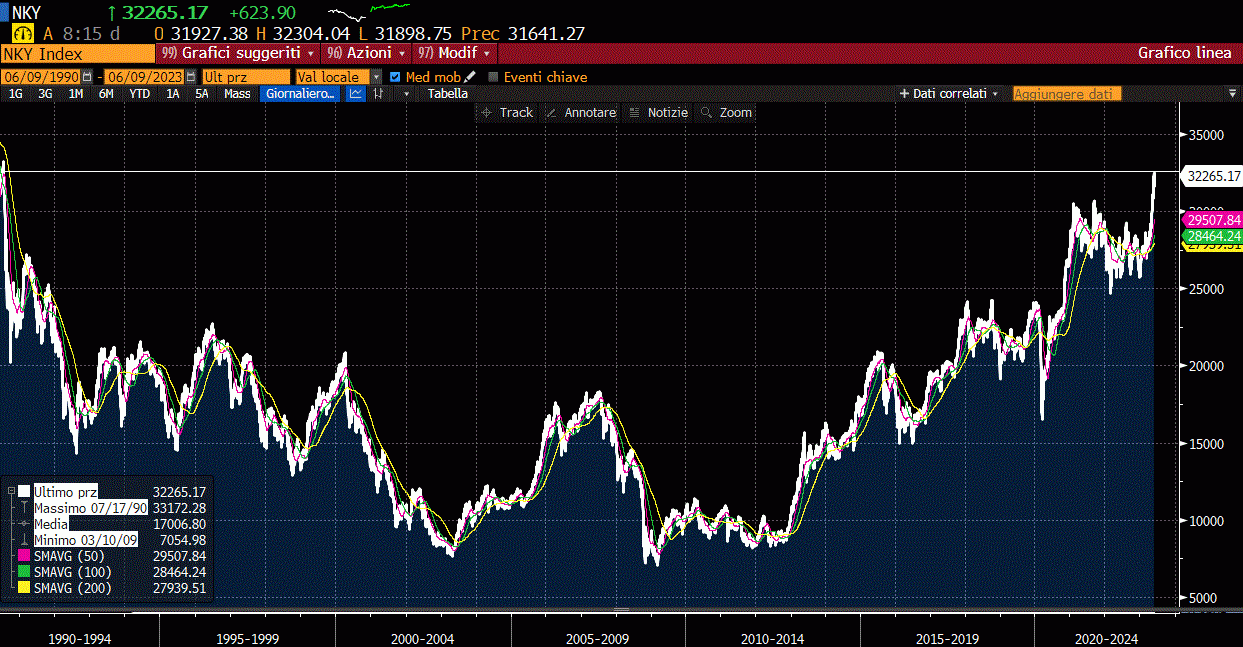The height and width of the screenshot is (647, 1243).
Task: Show Notizie news on chart
Action: pos(658,113)
